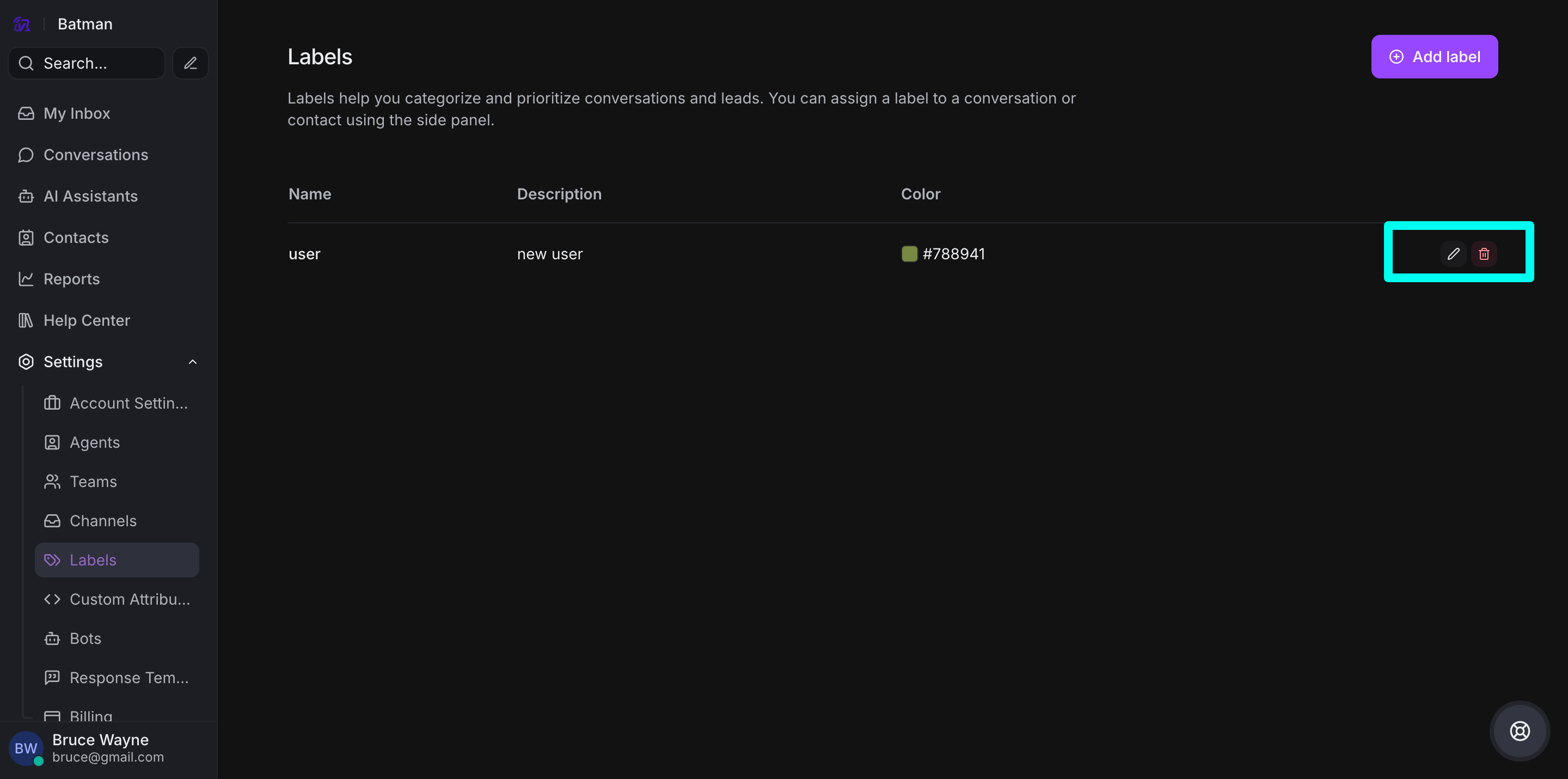Go to Teams settings
Viewport: 1568px width, 779px height.
click(x=93, y=482)
